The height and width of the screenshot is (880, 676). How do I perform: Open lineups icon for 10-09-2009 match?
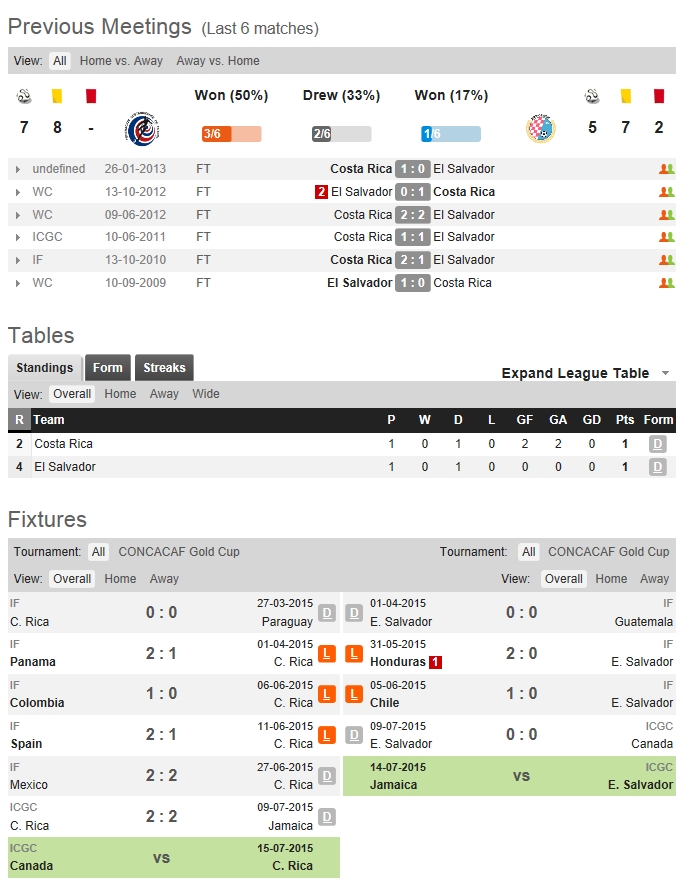pyautogui.click(x=666, y=283)
